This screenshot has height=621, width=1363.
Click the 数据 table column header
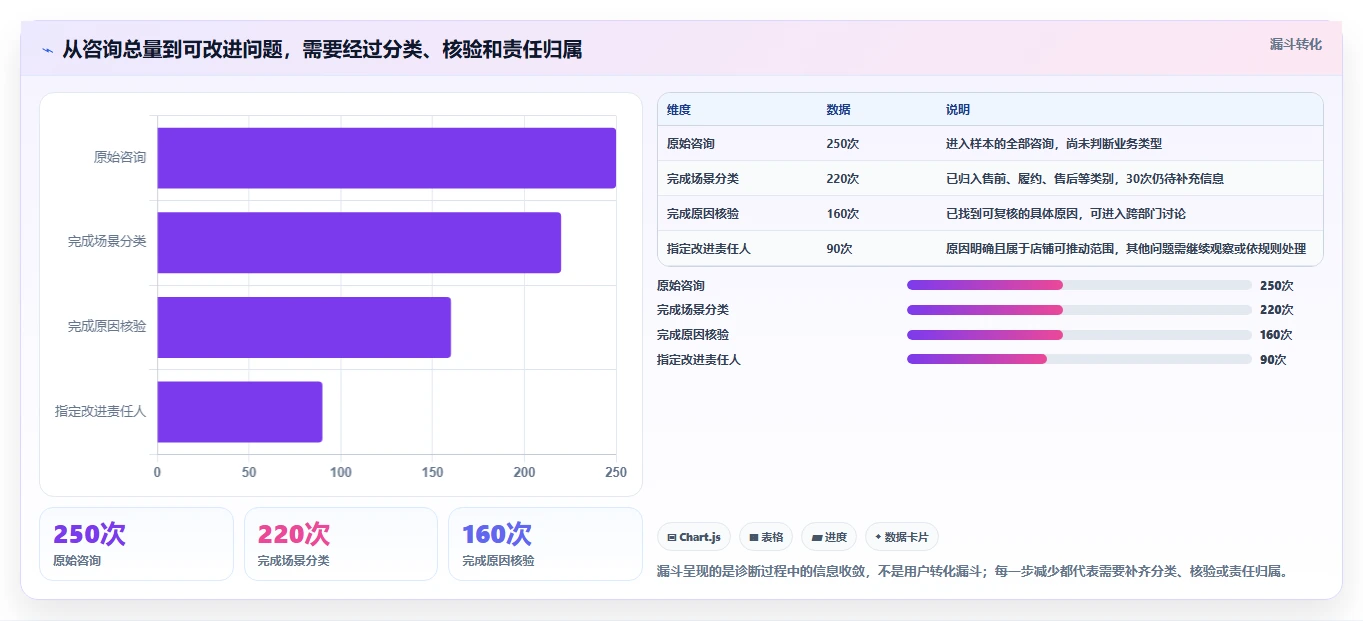tap(839, 110)
